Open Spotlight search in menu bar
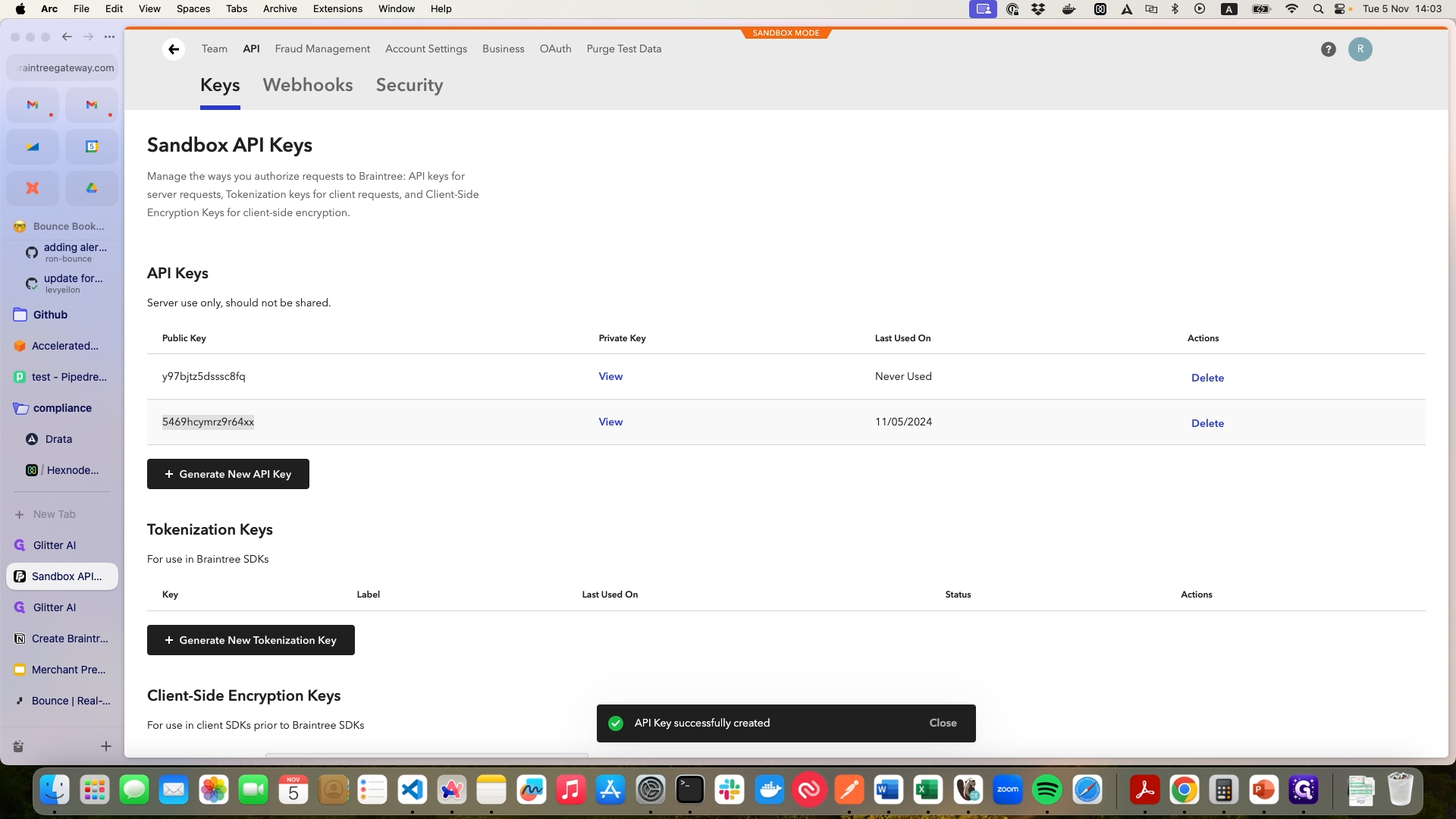1456x819 pixels. click(1318, 9)
